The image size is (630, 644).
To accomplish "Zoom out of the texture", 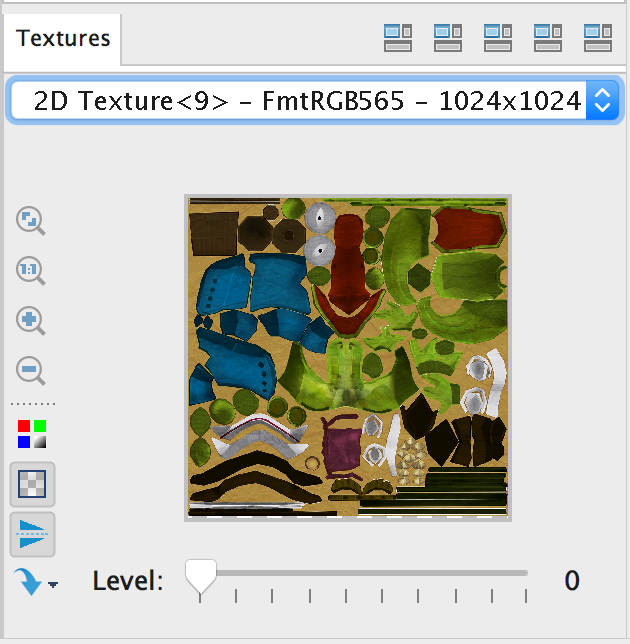I will click(31, 371).
